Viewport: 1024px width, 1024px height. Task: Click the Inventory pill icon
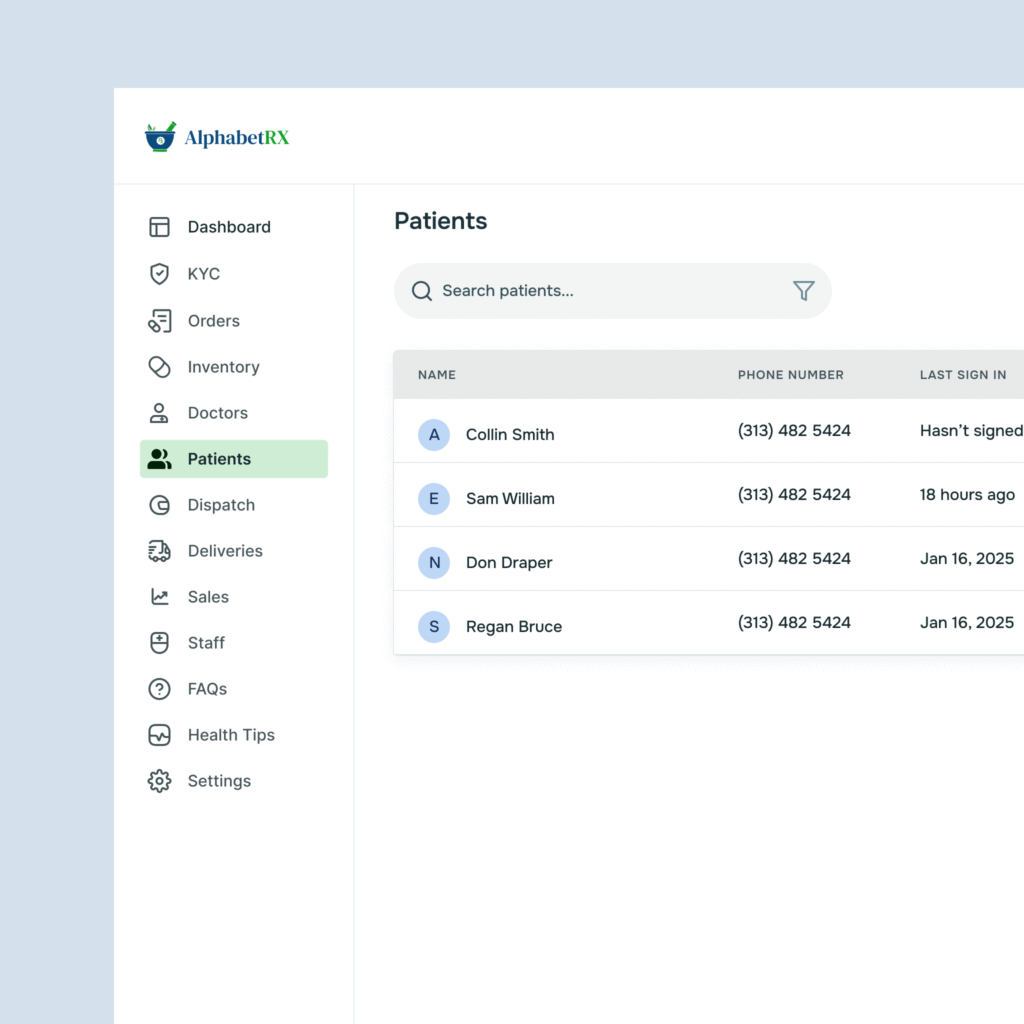coord(159,367)
